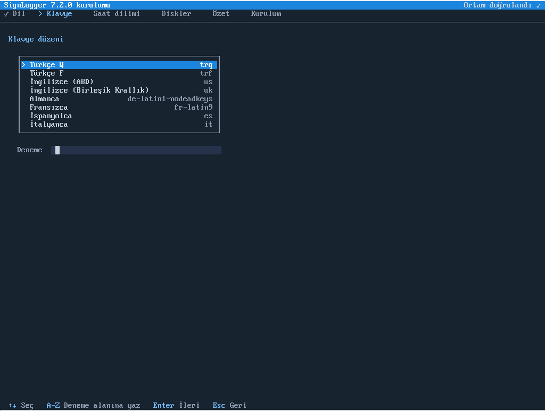Click Esc Geri to go back

(229, 405)
